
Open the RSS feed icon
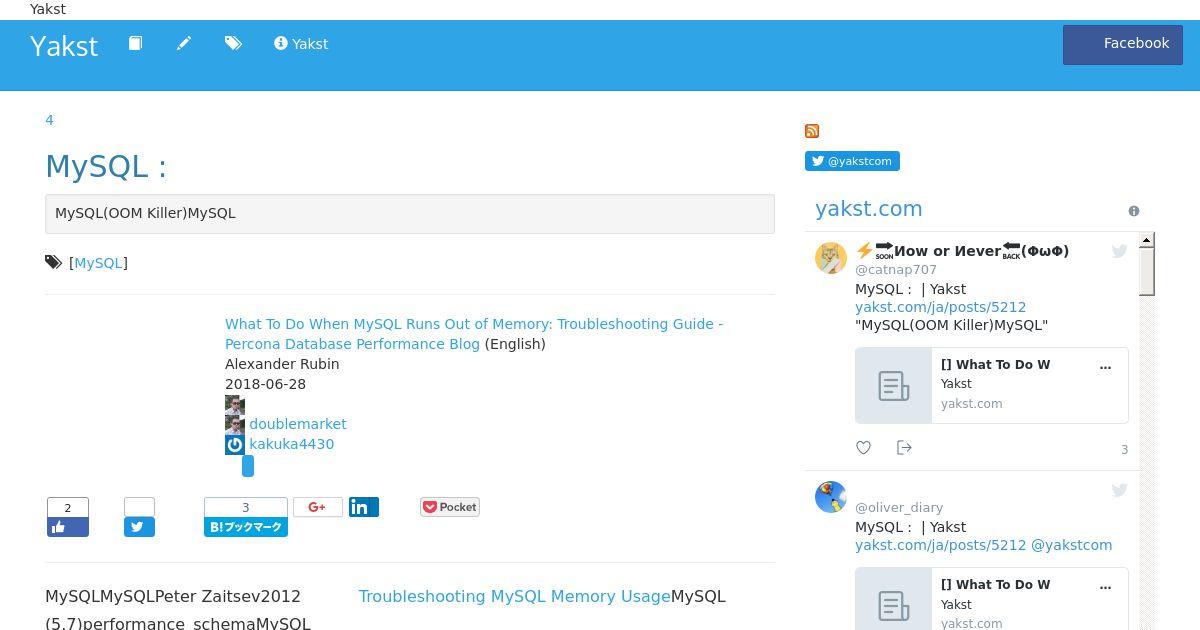coord(812,131)
